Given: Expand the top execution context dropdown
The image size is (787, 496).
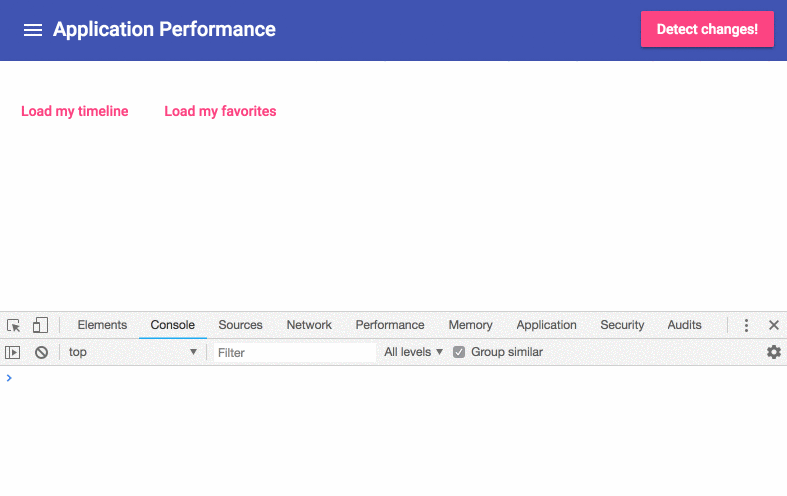Looking at the screenshot, I should (x=133, y=352).
